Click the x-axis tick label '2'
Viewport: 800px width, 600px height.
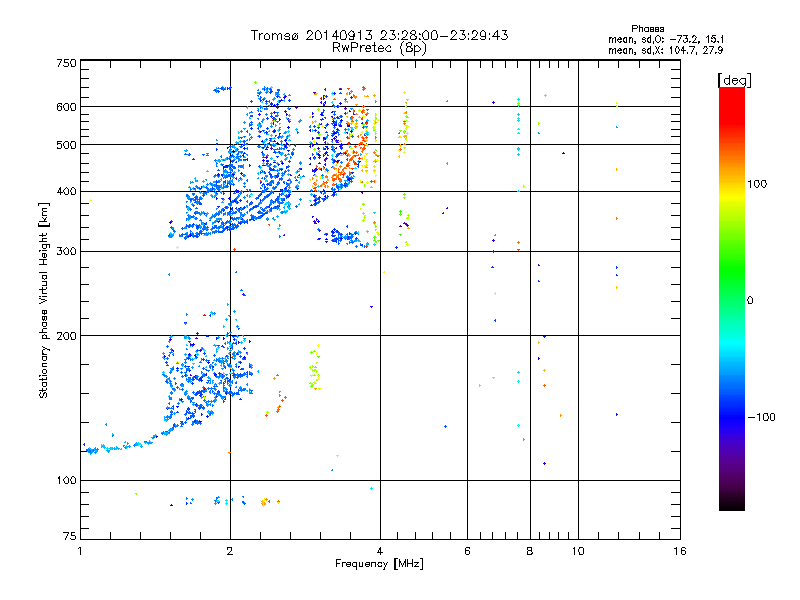point(230,551)
